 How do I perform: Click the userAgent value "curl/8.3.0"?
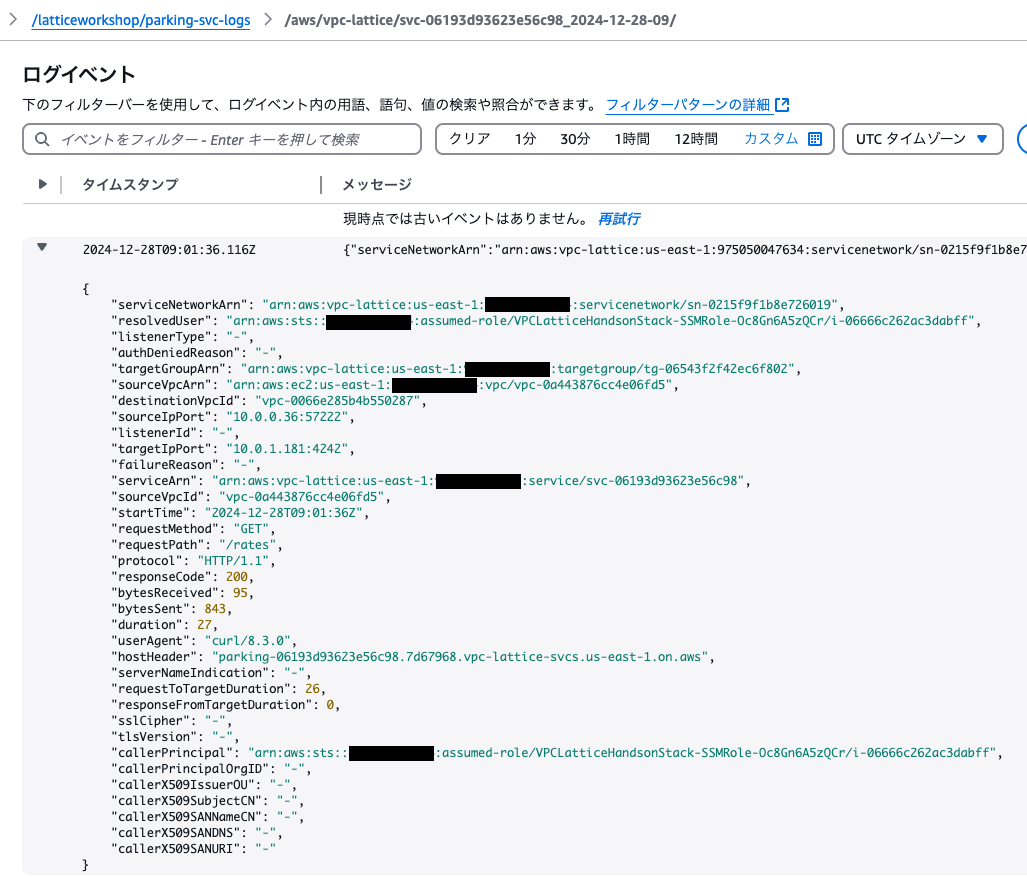pos(248,641)
